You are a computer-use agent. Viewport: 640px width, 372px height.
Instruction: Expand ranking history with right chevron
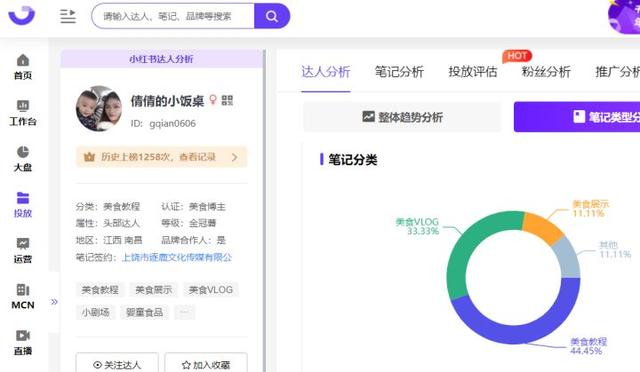(x=235, y=157)
